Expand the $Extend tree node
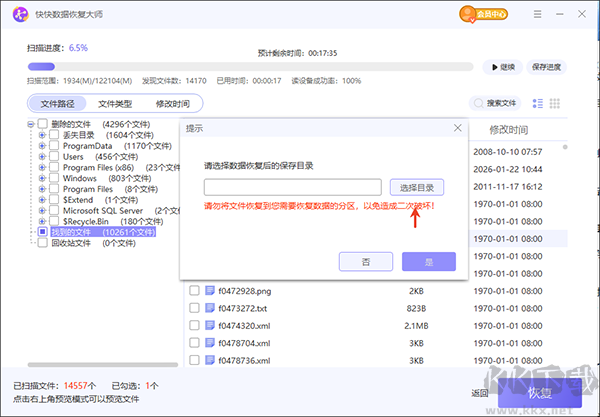The image size is (600, 417). [42, 200]
